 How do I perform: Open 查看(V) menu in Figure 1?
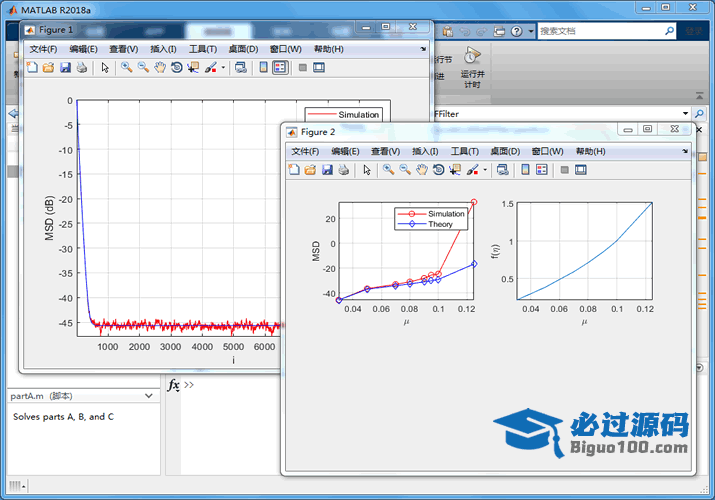click(124, 49)
